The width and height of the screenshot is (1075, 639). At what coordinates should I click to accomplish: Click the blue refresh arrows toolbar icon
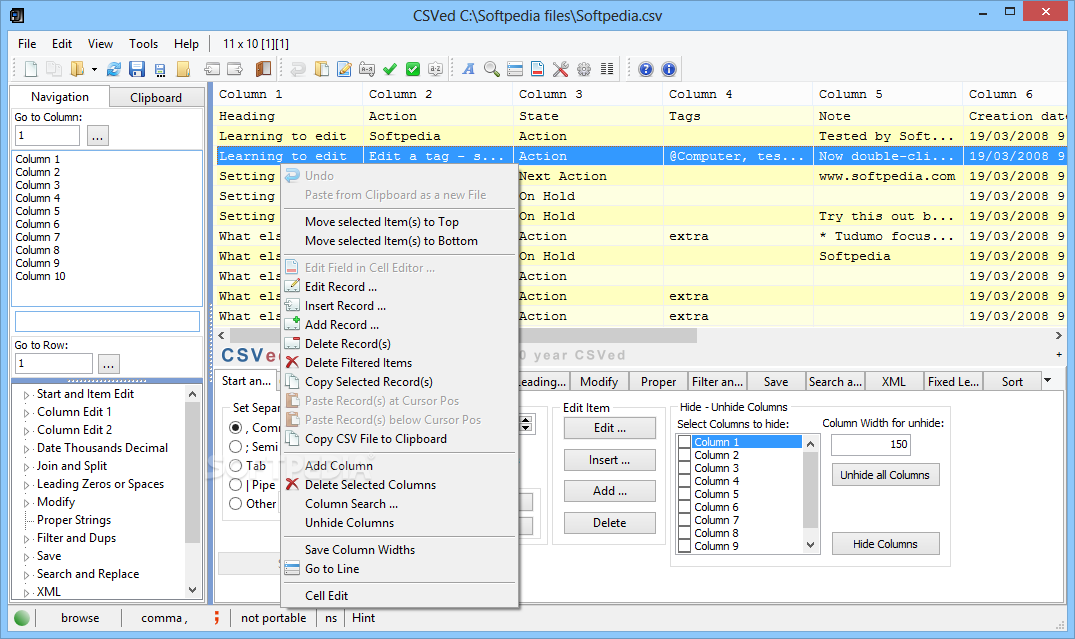tap(114, 69)
